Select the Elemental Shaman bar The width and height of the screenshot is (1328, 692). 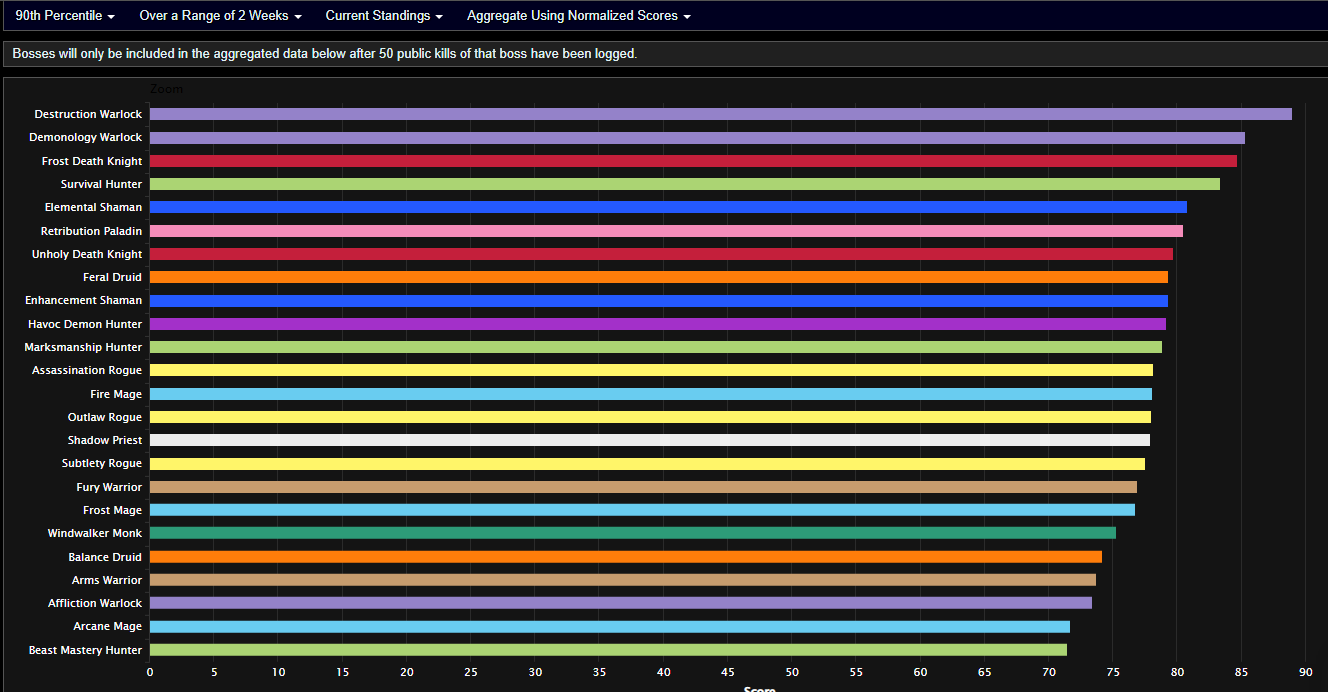click(x=668, y=207)
